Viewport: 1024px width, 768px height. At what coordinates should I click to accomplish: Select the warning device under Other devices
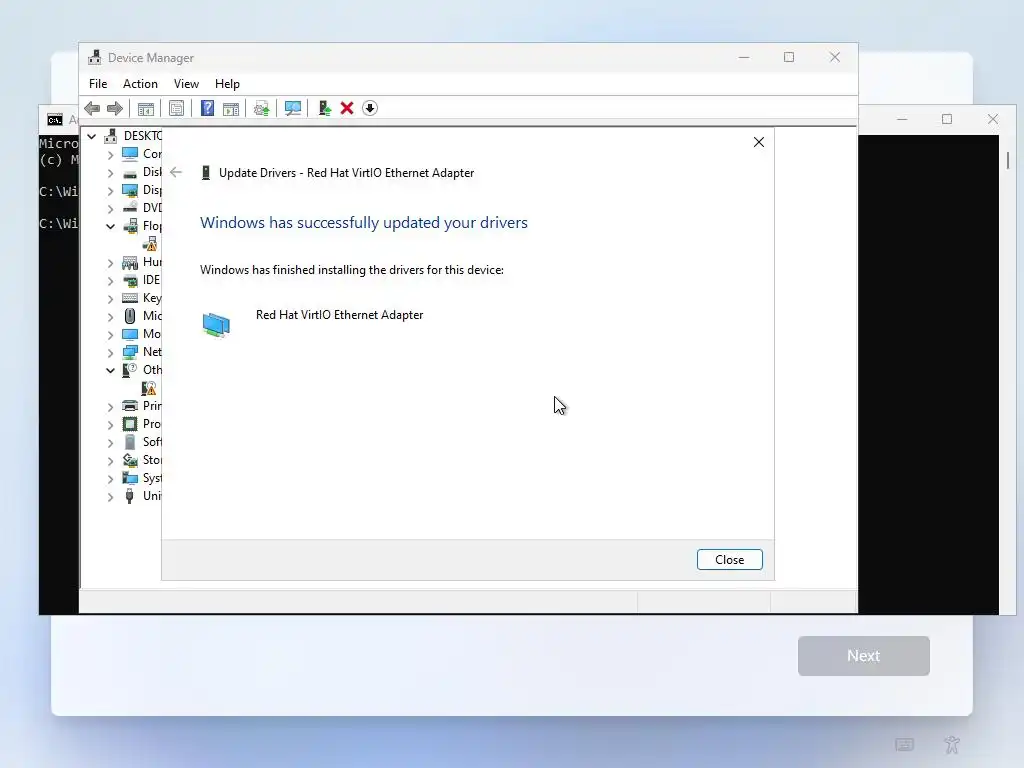click(149, 389)
